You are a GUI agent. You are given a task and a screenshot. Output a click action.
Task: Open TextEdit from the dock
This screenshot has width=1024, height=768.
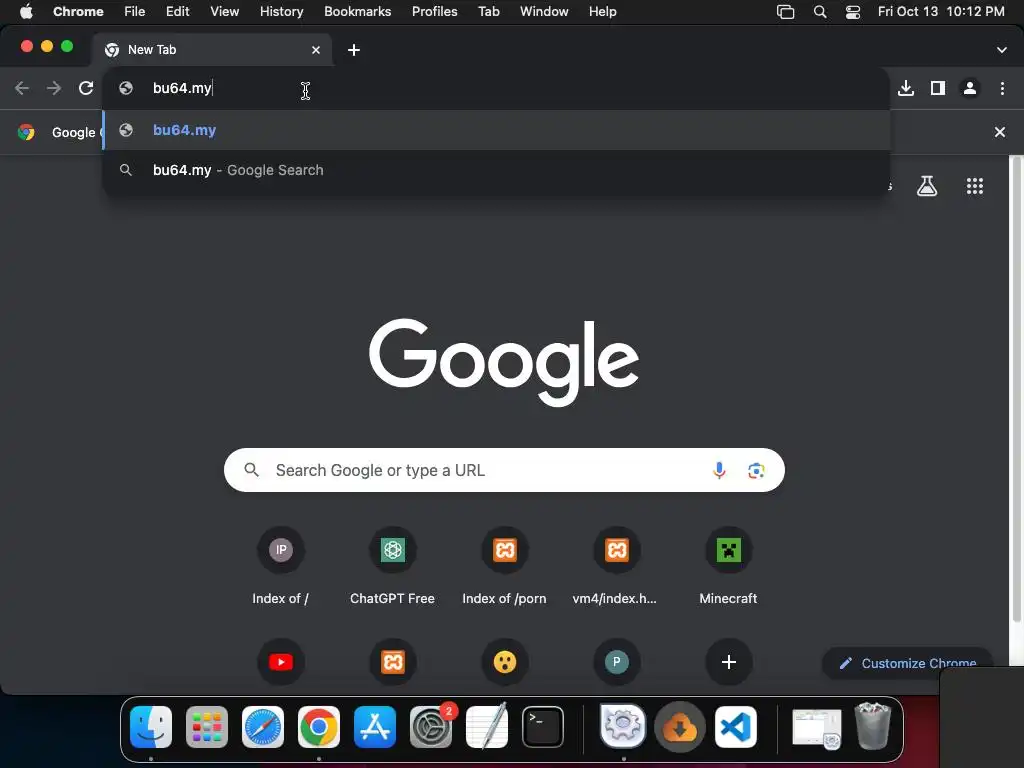487,727
